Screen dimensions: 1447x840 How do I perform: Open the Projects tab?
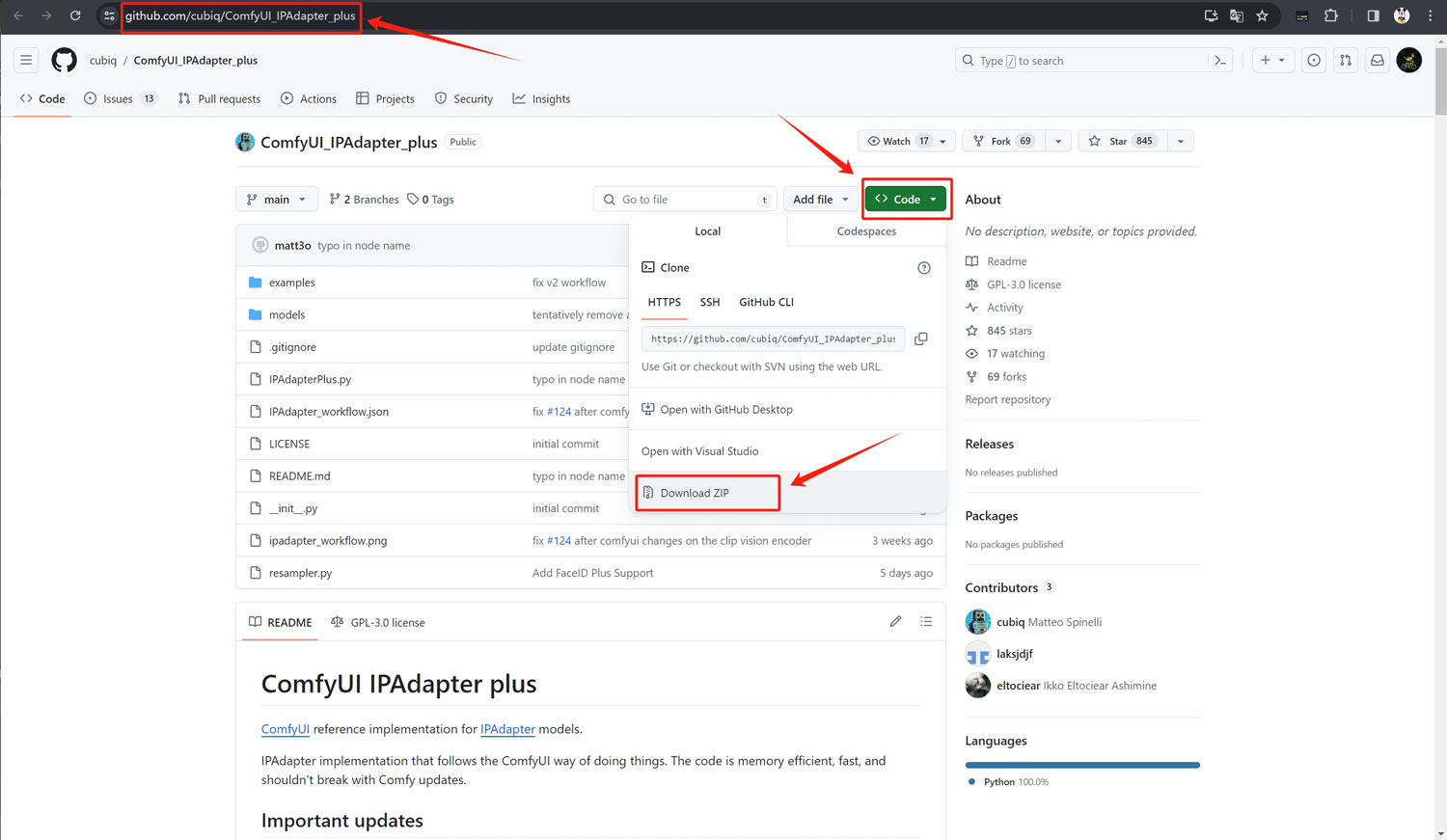(x=385, y=98)
